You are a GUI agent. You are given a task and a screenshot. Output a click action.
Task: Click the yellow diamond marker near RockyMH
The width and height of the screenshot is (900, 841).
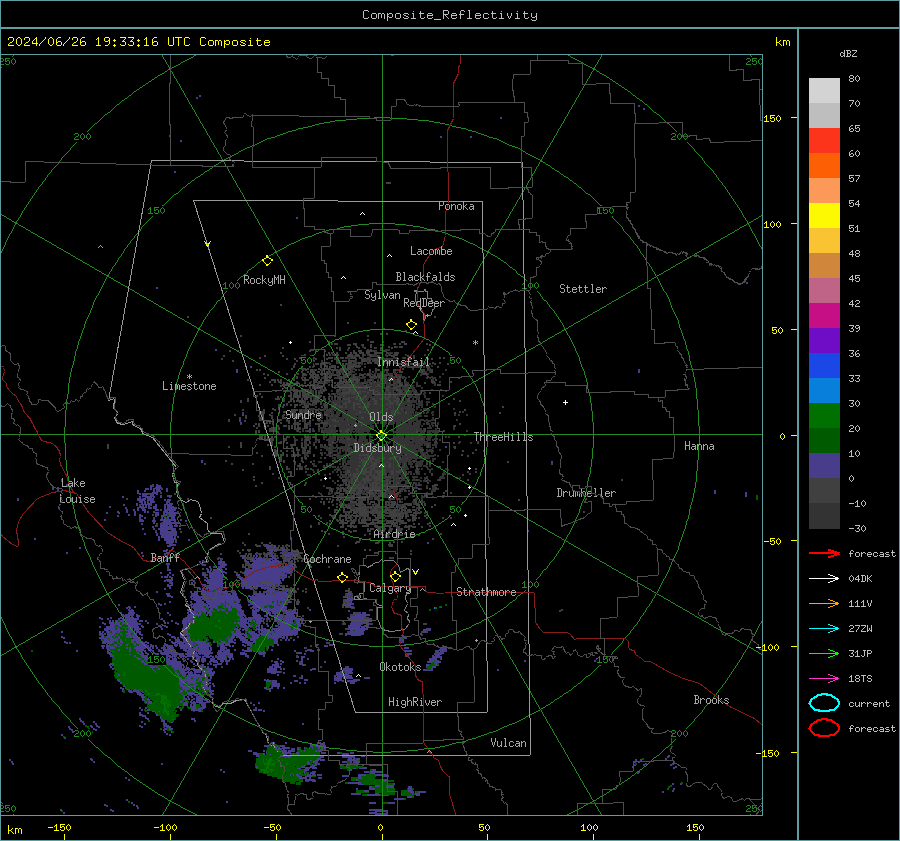tap(267, 261)
